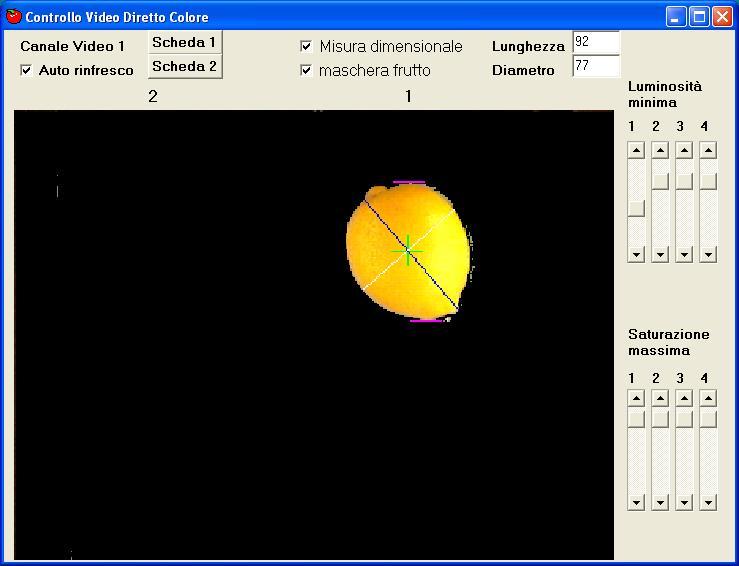Click the Saturazione massima slider 3 thumb
This screenshot has width=739, height=566.
[684, 419]
